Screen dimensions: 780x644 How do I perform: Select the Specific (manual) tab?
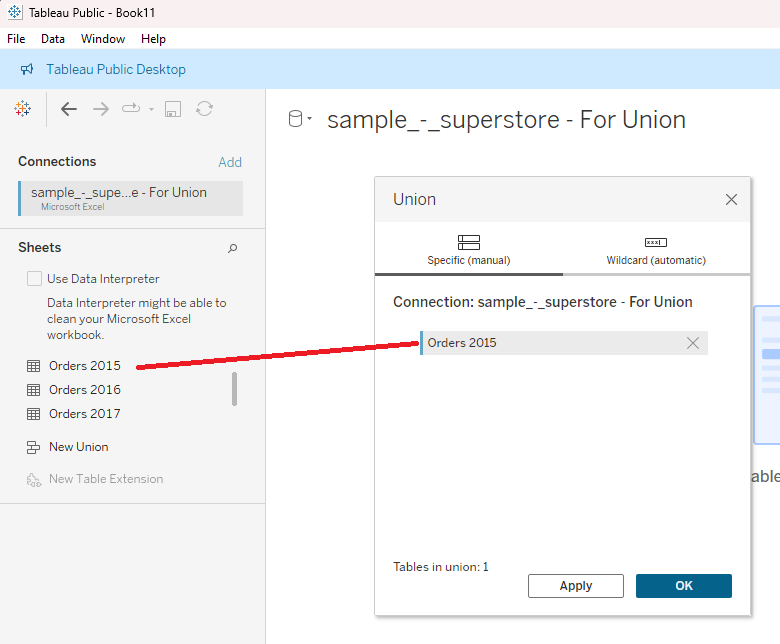click(x=468, y=250)
